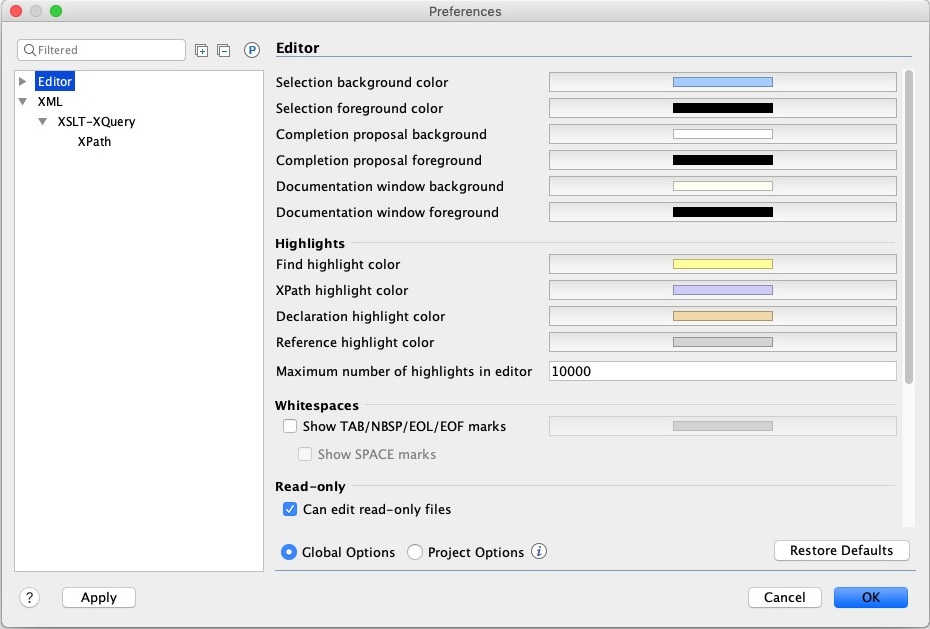Enable Show TAB/NBSP/EOL/EOF marks checkbox
930x629 pixels.
(x=290, y=426)
